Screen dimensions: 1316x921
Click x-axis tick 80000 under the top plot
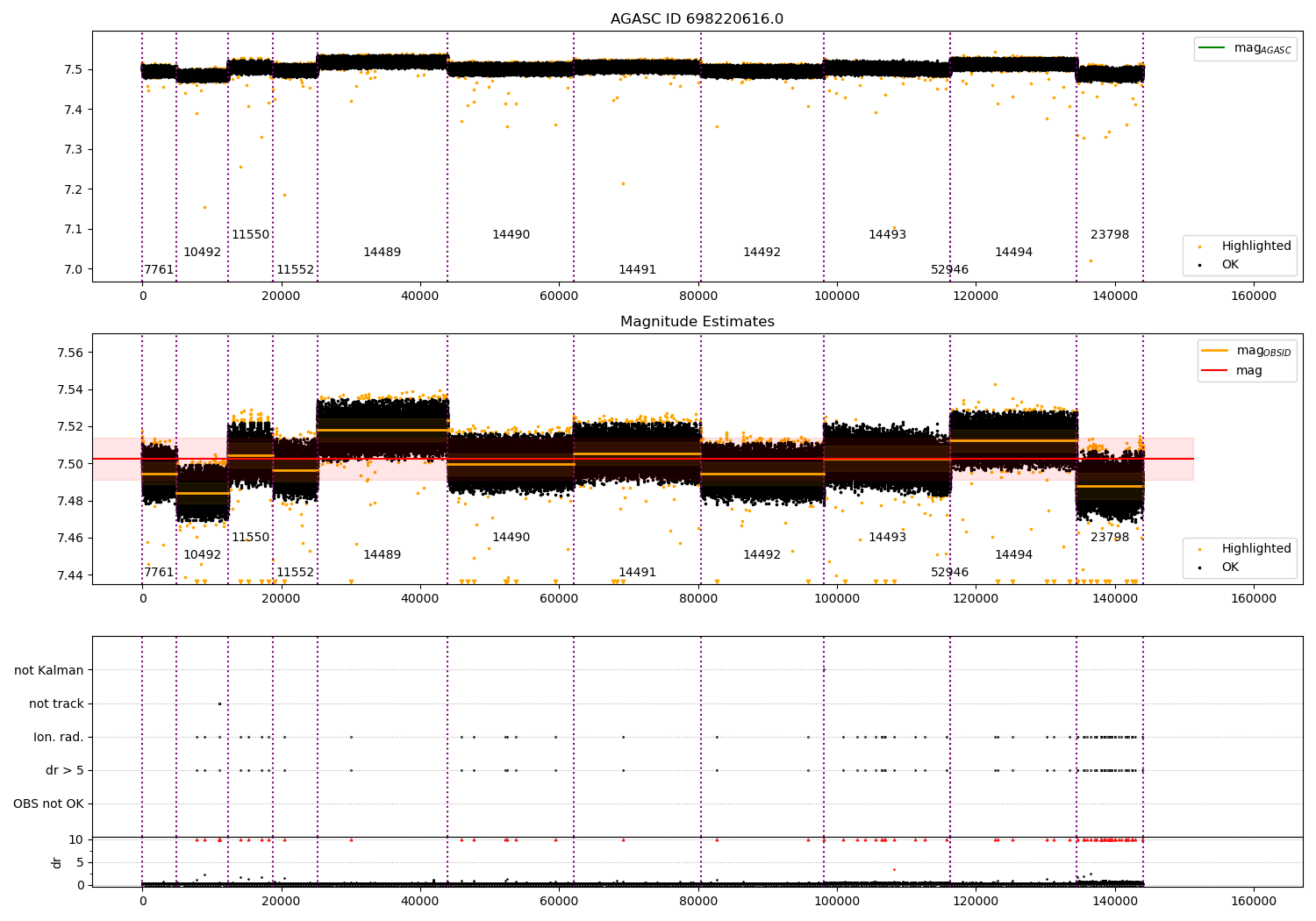point(698,296)
